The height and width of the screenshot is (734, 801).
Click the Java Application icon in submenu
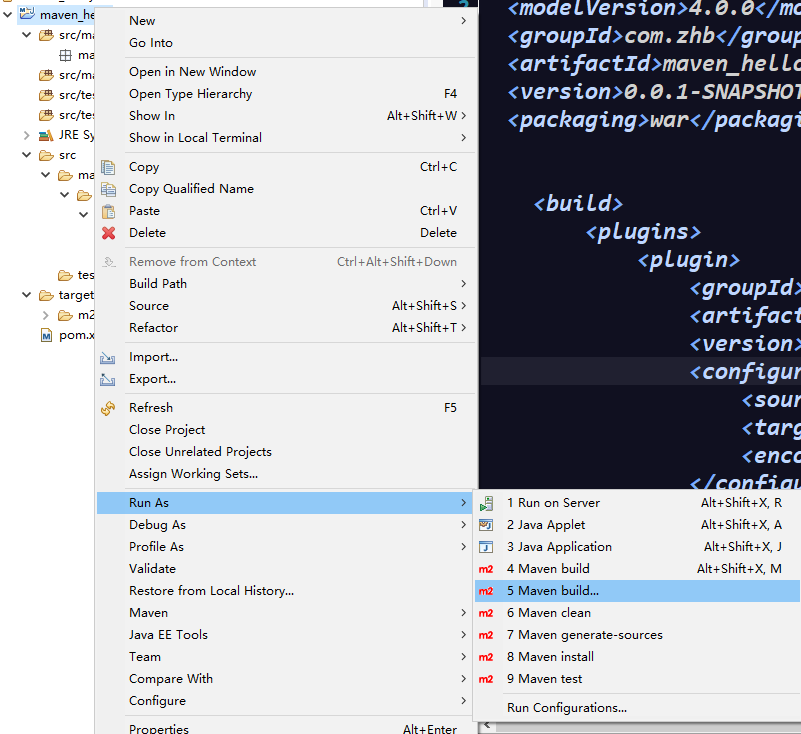tap(486, 547)
